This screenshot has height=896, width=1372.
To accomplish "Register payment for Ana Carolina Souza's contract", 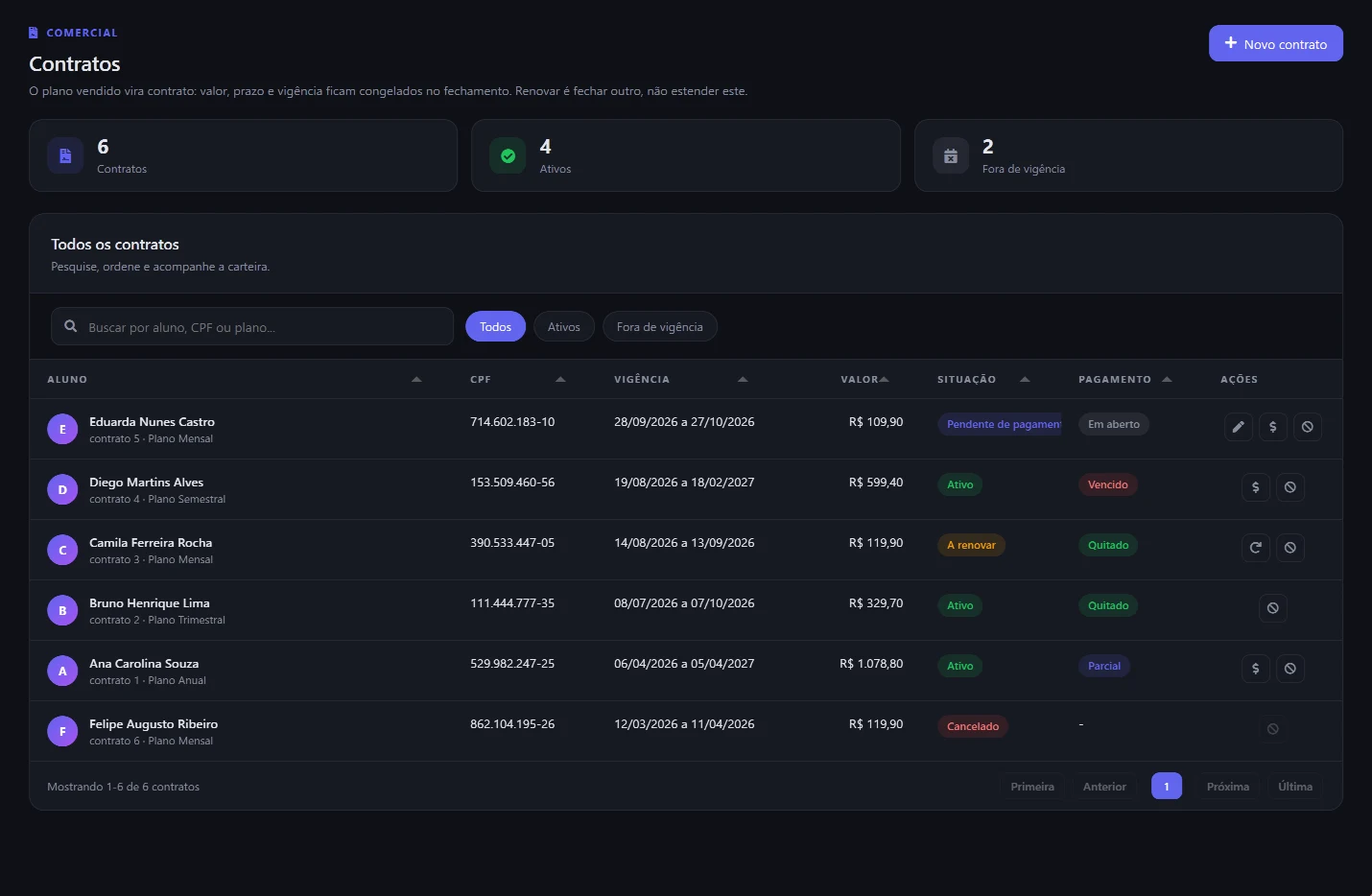I will click(x=1256, y=669).
